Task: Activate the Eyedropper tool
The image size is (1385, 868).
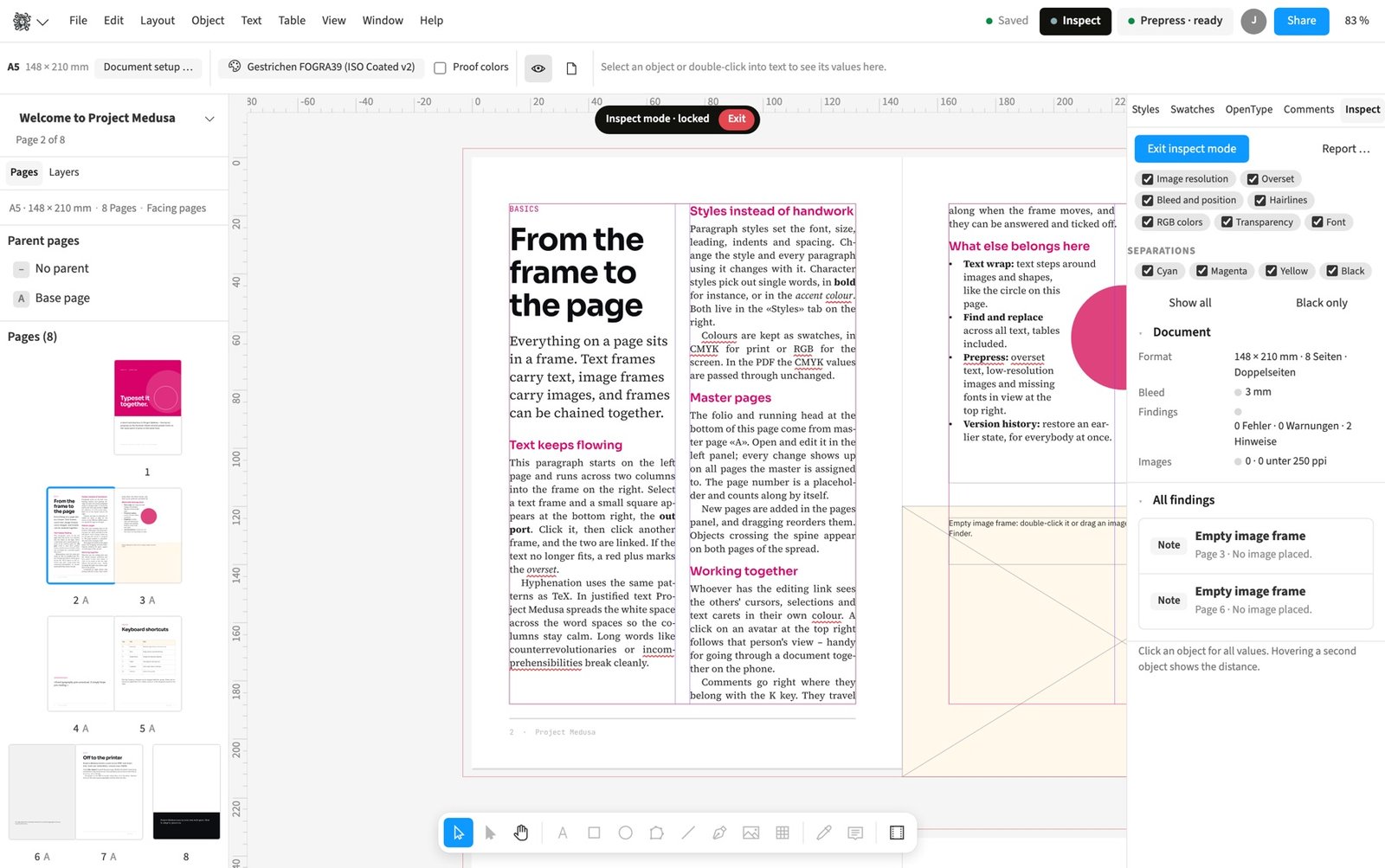Action: click(x=824, y=833)
